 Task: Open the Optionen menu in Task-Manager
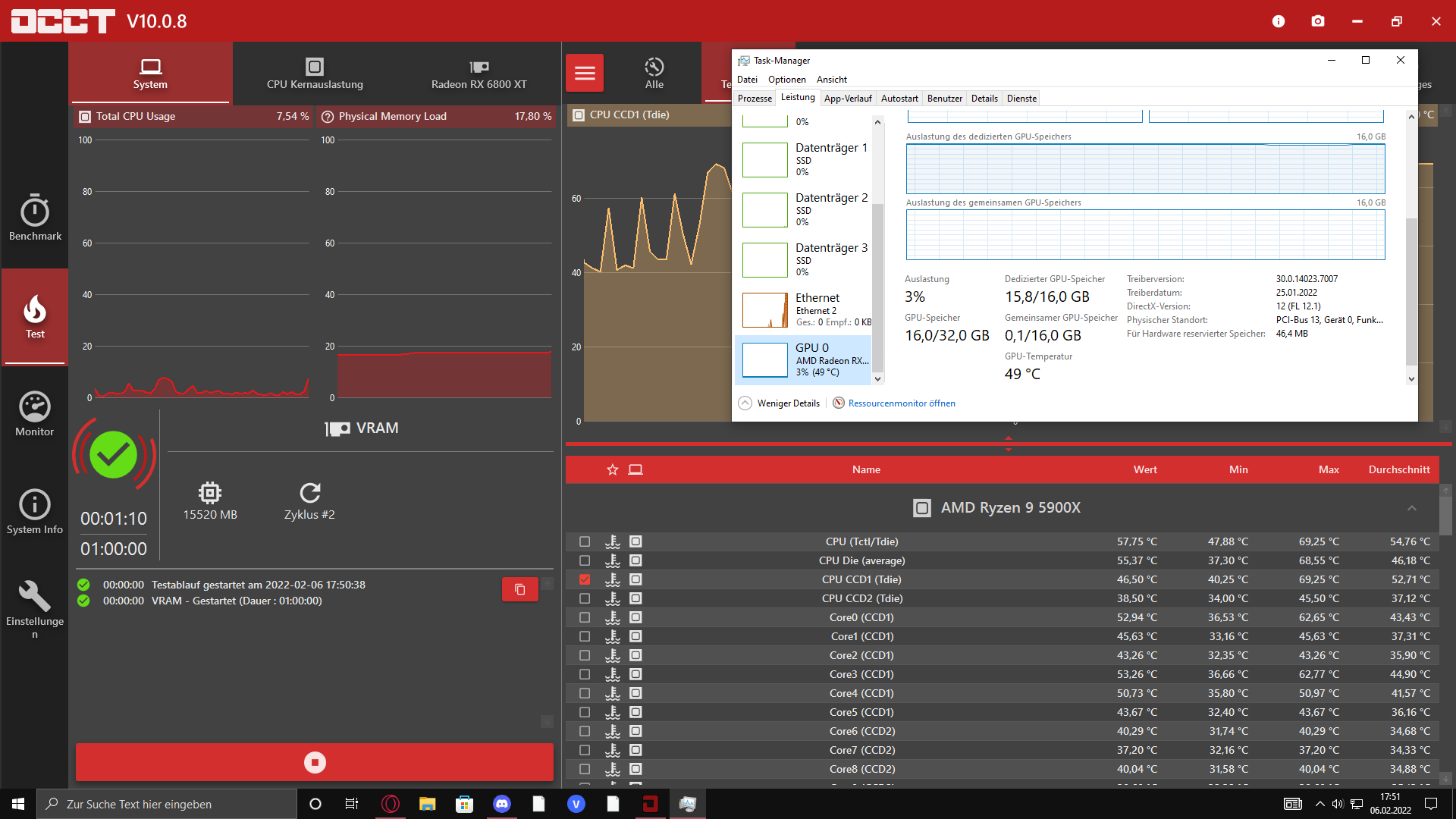[786, 80]
